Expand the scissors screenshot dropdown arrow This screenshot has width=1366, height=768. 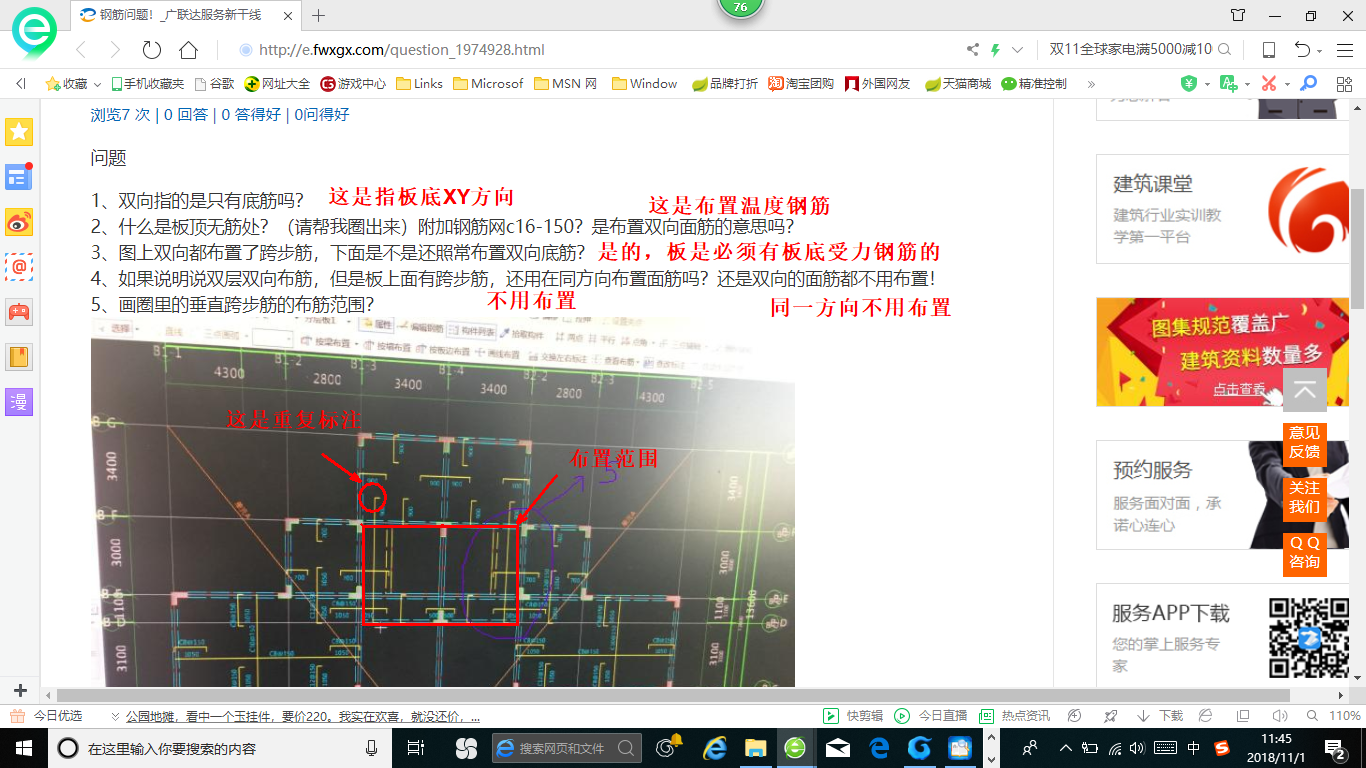(x=1286, y=85)
